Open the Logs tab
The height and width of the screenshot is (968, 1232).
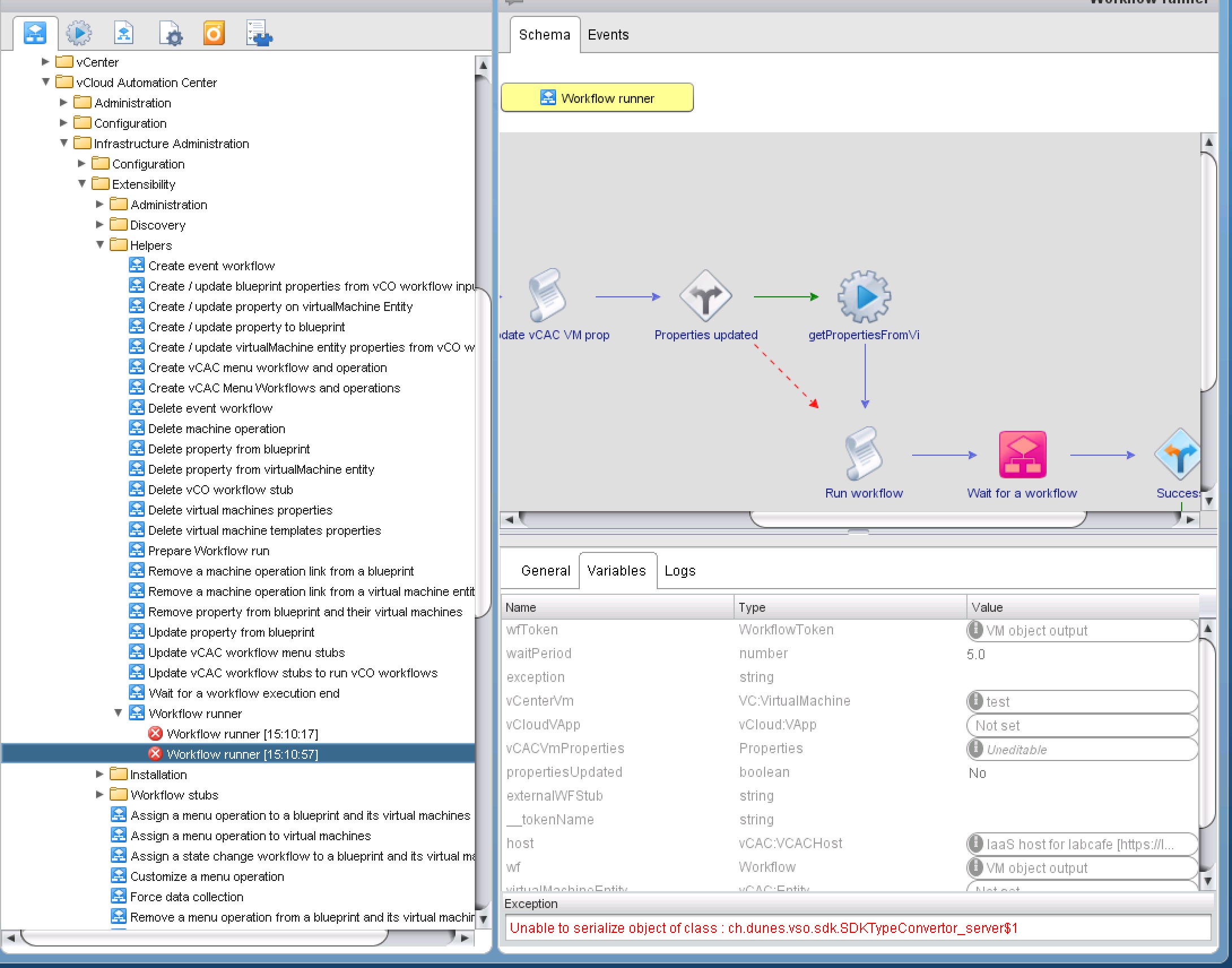tap(679, 571)
